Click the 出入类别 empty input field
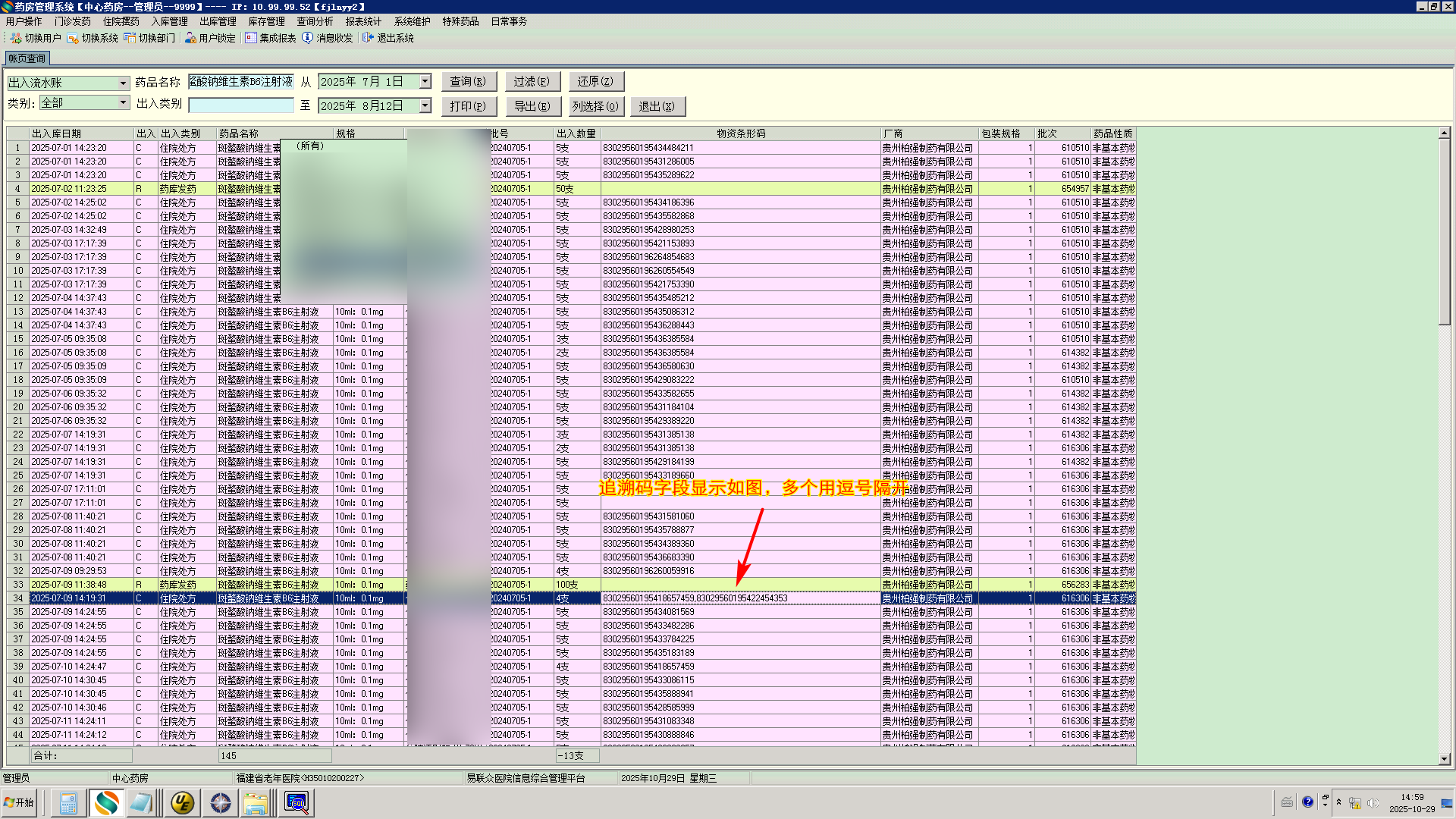Image resolution: width=1456 pixels, height=819 pixels. click(x=241, y=105)
